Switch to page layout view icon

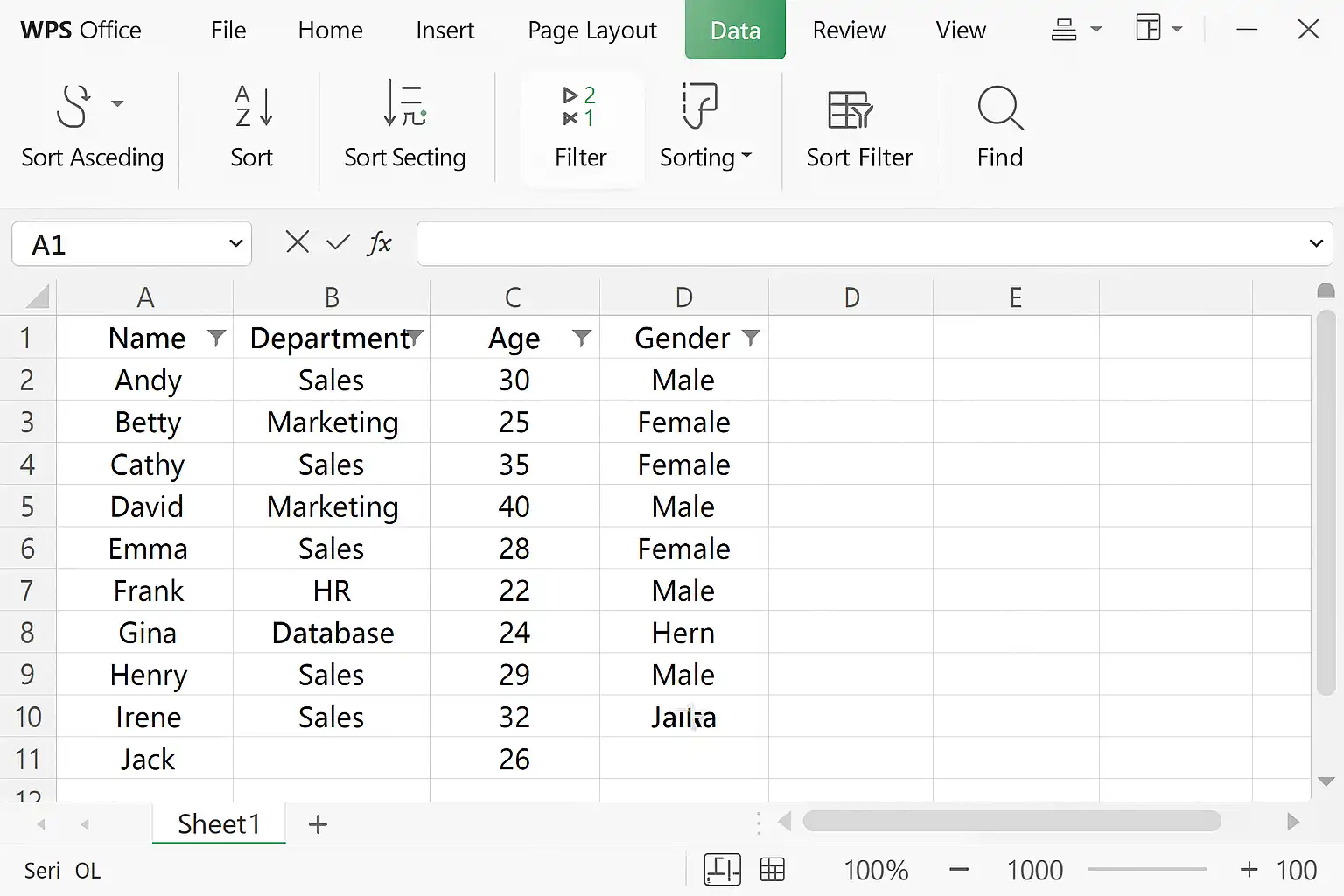click(x=723, y=870)
